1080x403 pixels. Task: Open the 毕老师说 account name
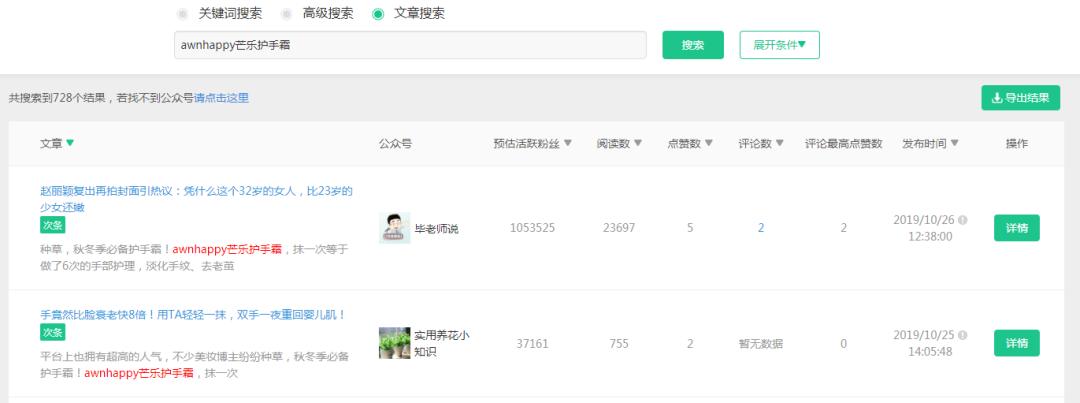[x=436, y=229]
